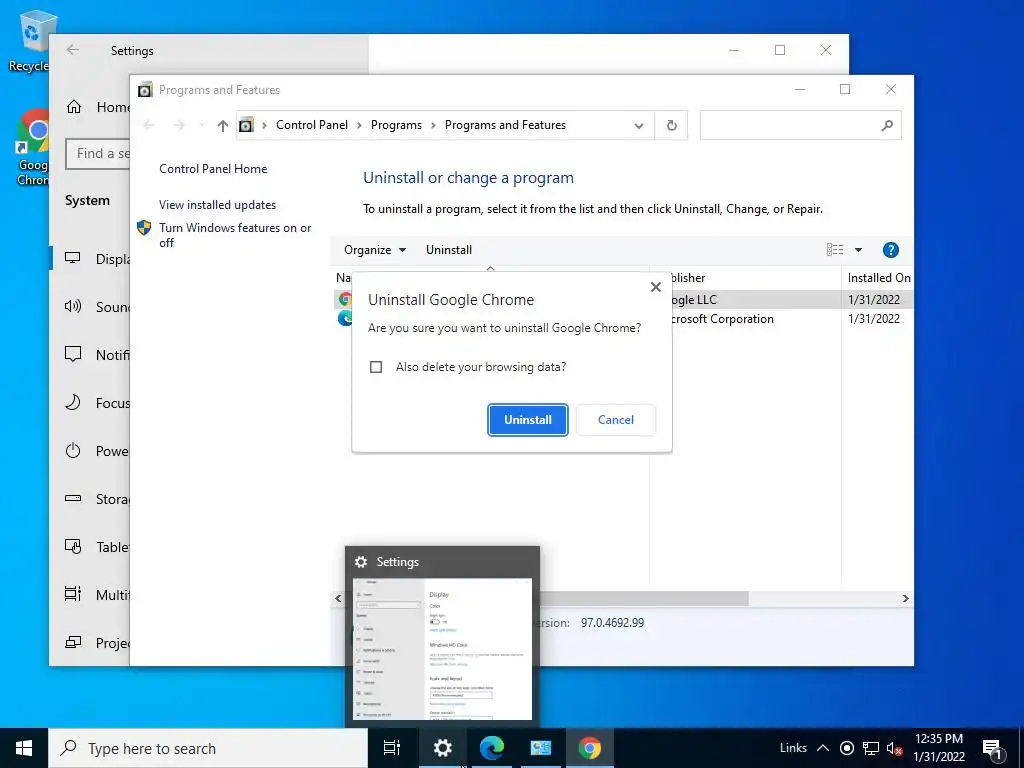Click the search magnifier icon in Control Panel
The image size is (1024, 768).
(x=887, y=125)
